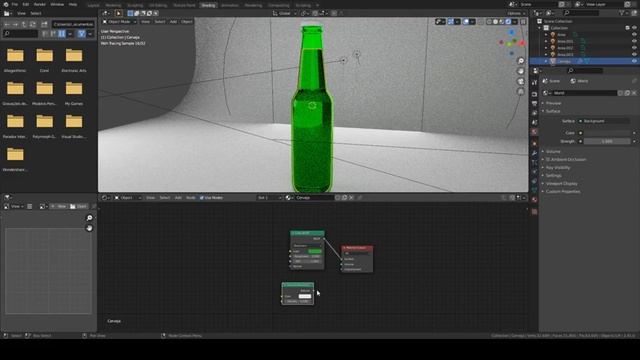Collapse the Surface panel in World properties
This screenshot has width=640, height=360.
click(x=553, y=111)
